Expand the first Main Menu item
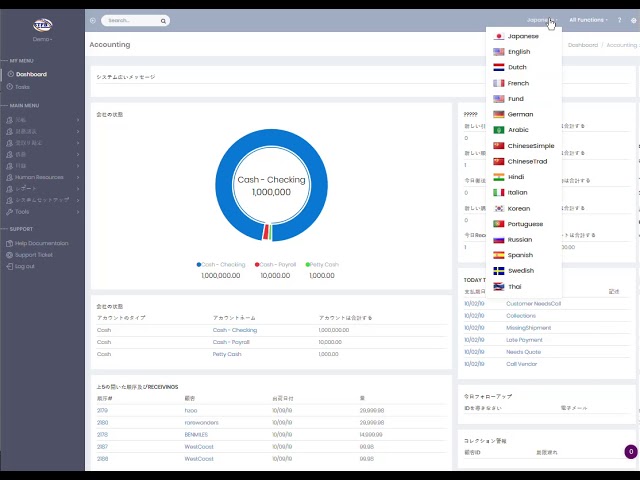The width and height of the screenshot is (640, 480). [42, 120]
